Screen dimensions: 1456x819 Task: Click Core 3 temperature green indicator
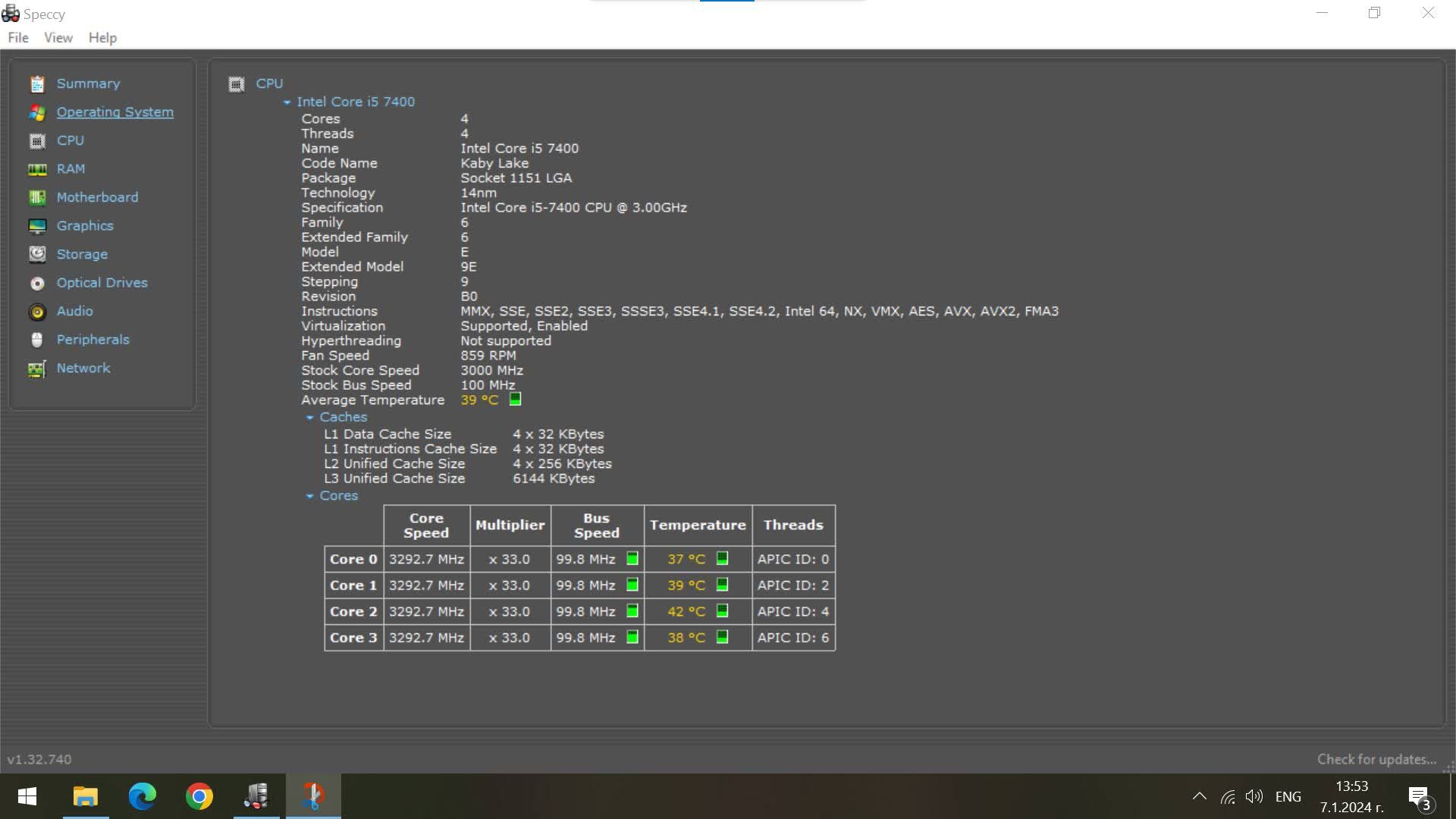point(722,637)
